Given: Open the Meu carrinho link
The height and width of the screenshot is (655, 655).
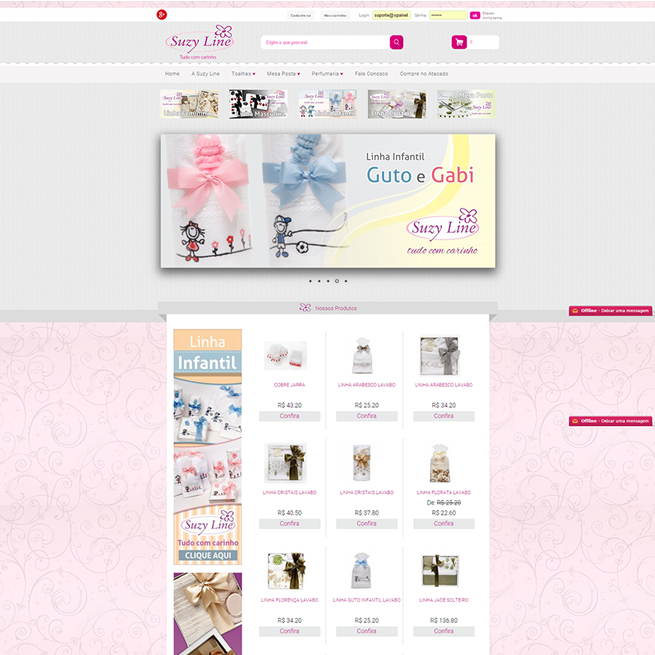Looking at the screenshot, I should pos(335,15).
